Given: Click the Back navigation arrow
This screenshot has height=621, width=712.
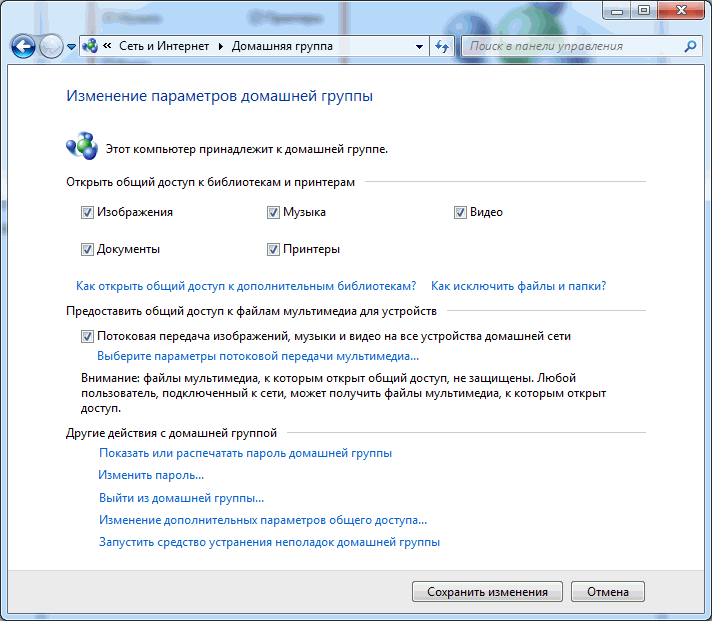Looking at the screenshot, I should coord(23,46).
